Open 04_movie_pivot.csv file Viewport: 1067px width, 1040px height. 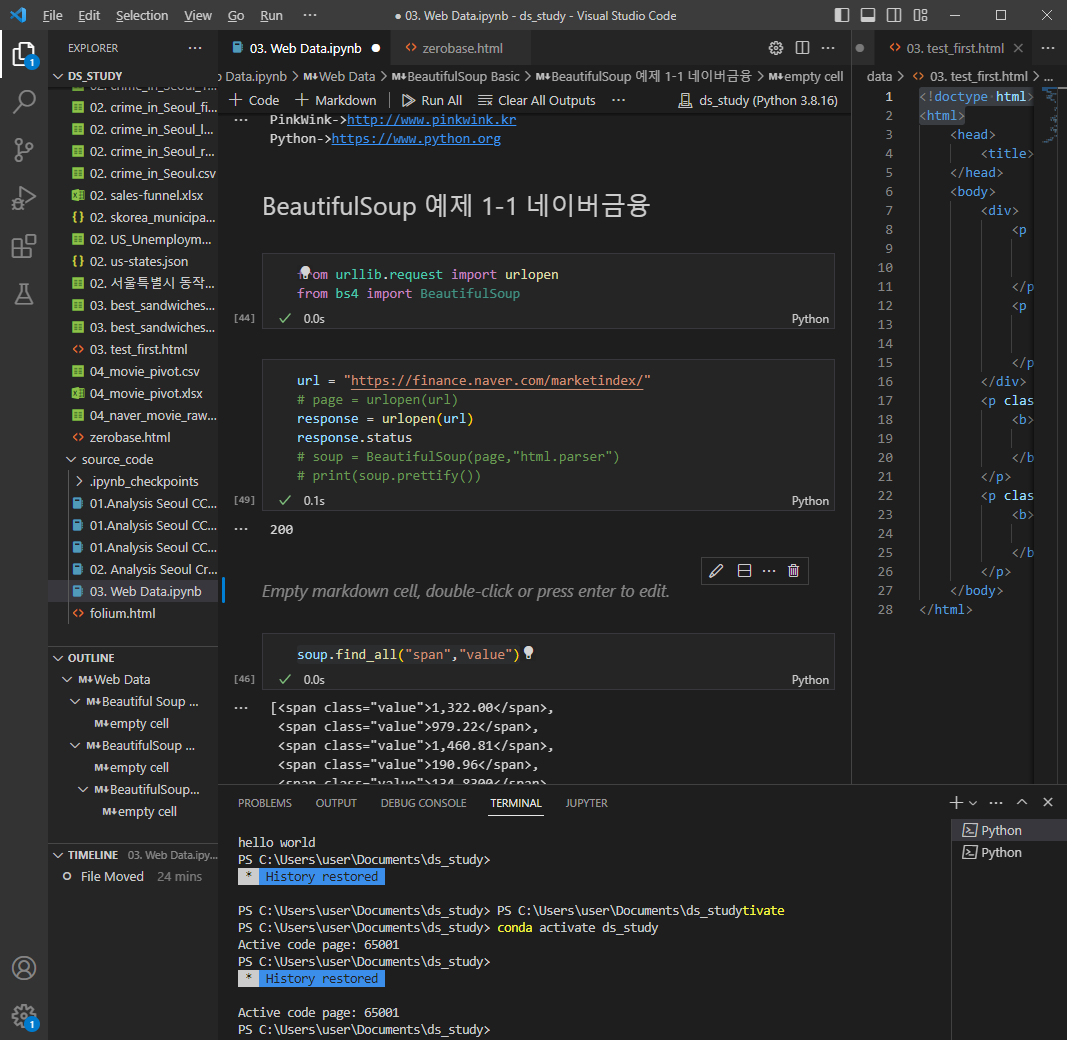[x=144, y=372]
